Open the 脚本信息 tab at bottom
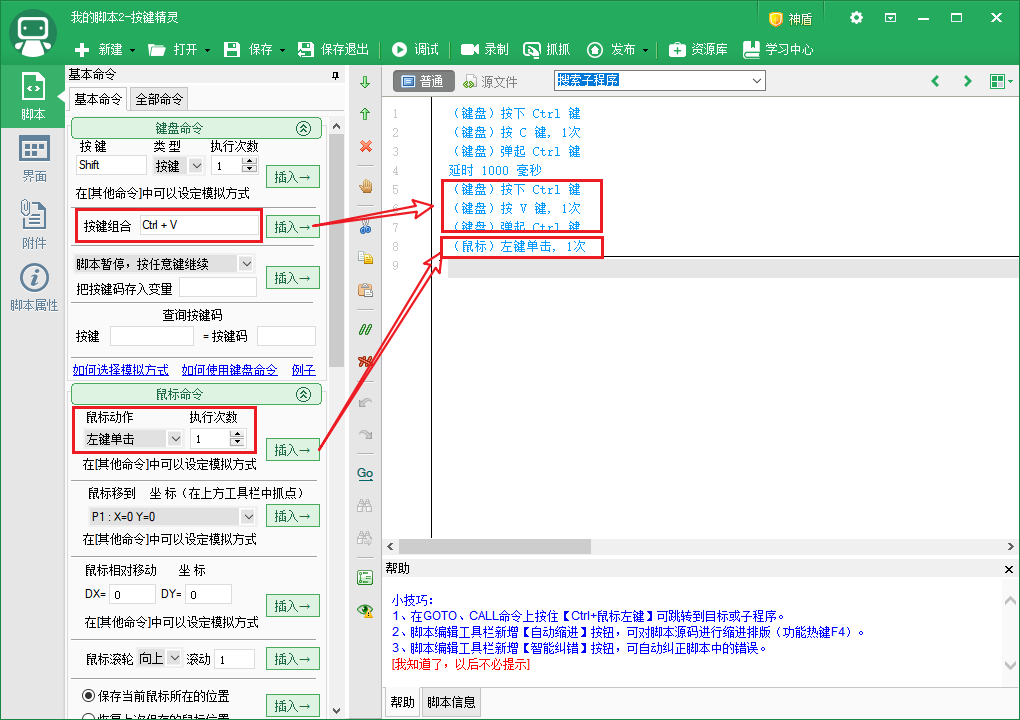1020x720 pixels. click(451, 702)
